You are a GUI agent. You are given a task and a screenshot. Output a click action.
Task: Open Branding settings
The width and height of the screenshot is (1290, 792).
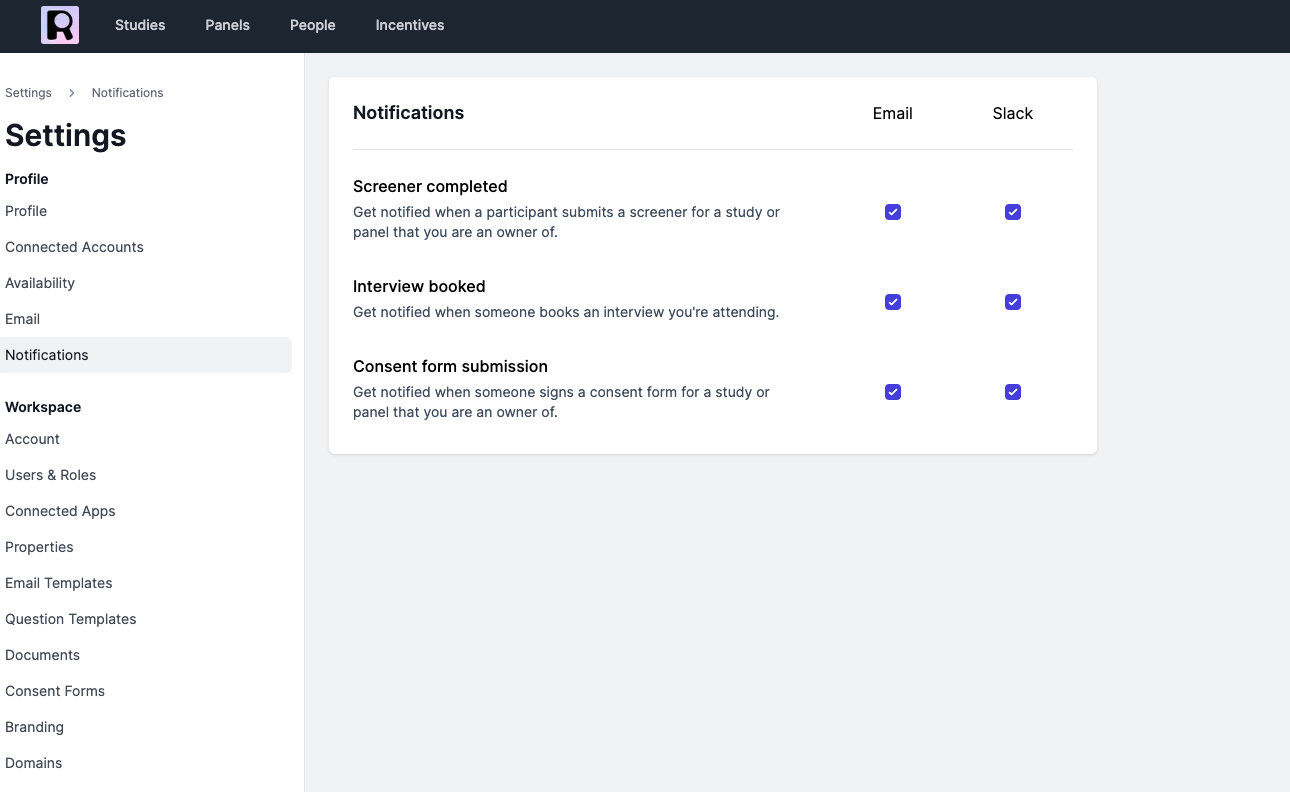tap(34, 727)
